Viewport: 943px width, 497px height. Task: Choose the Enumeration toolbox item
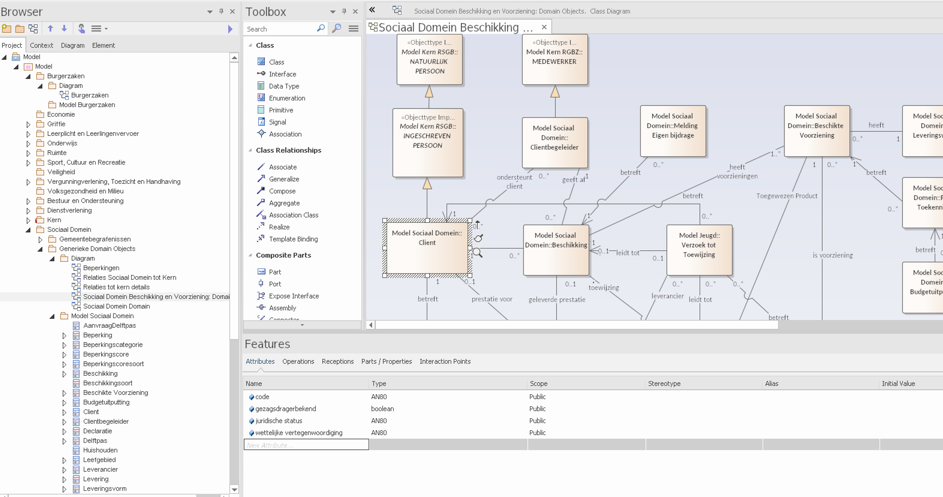pyautogui.click(x=286, y=98)
